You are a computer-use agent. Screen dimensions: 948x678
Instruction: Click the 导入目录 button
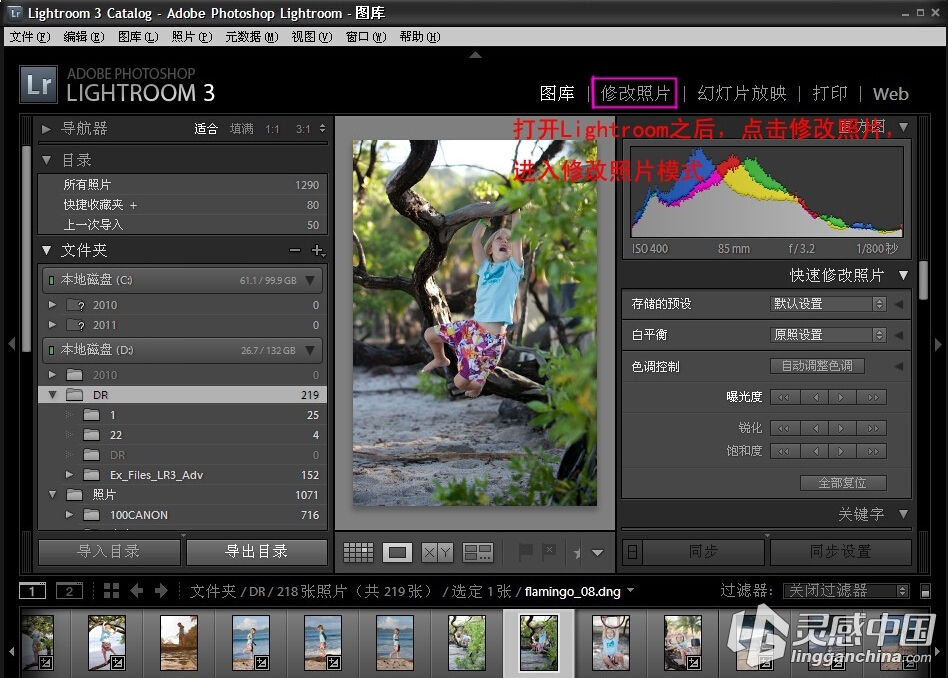tap(109, 552)
